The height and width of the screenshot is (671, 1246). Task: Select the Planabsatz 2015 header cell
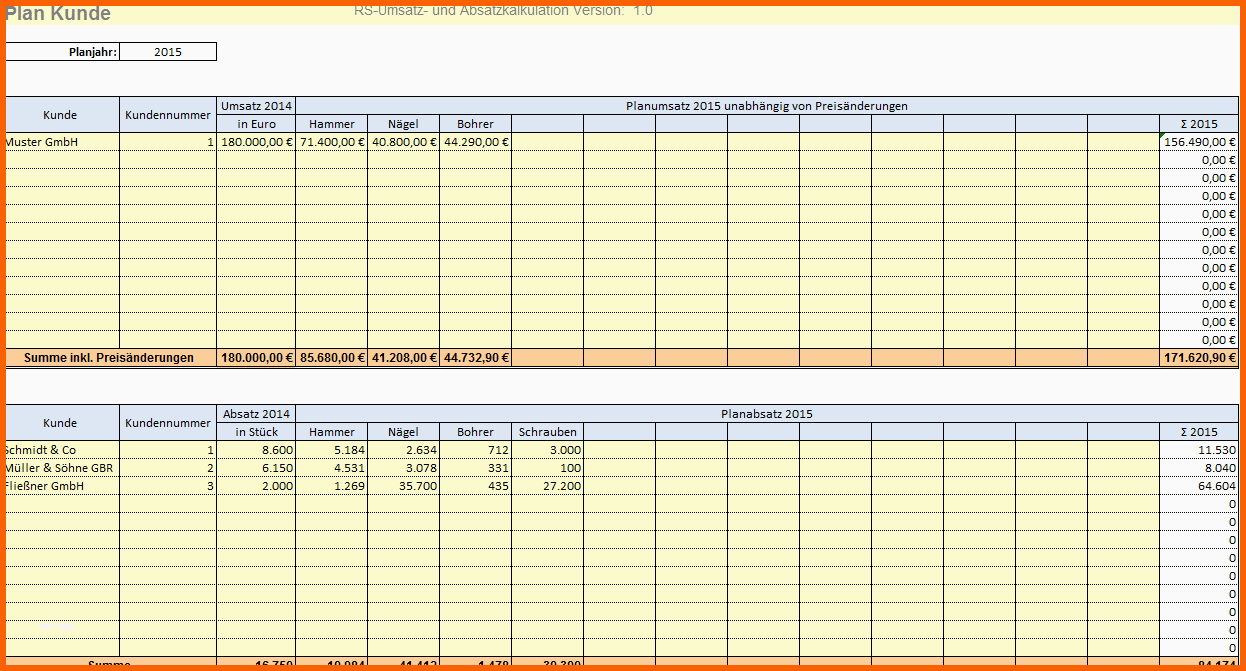(x=767, y=414)
